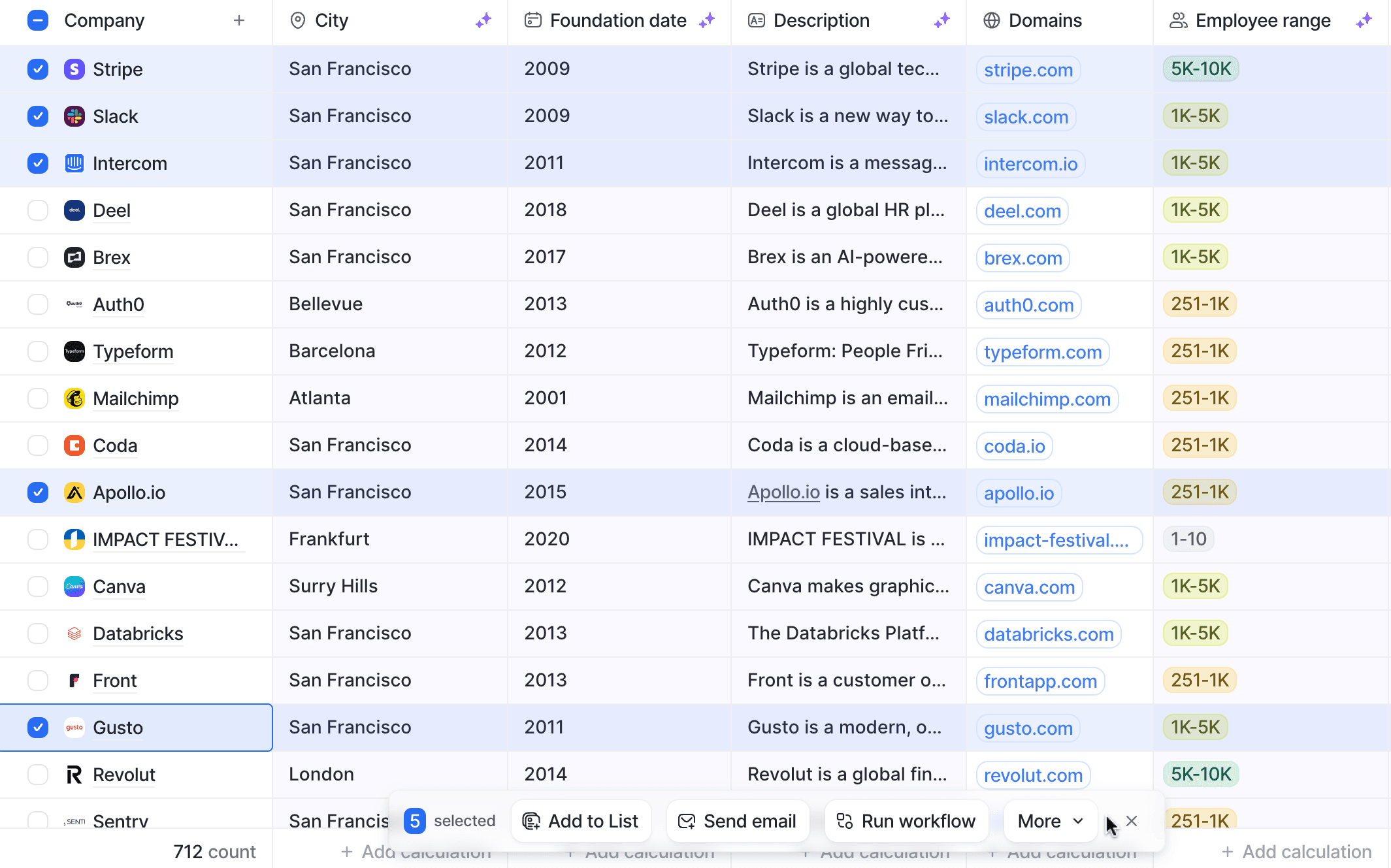Uncheck the Slack row checkbox
The width and height of the screenshot is (1391, 868).
[38, 116]
